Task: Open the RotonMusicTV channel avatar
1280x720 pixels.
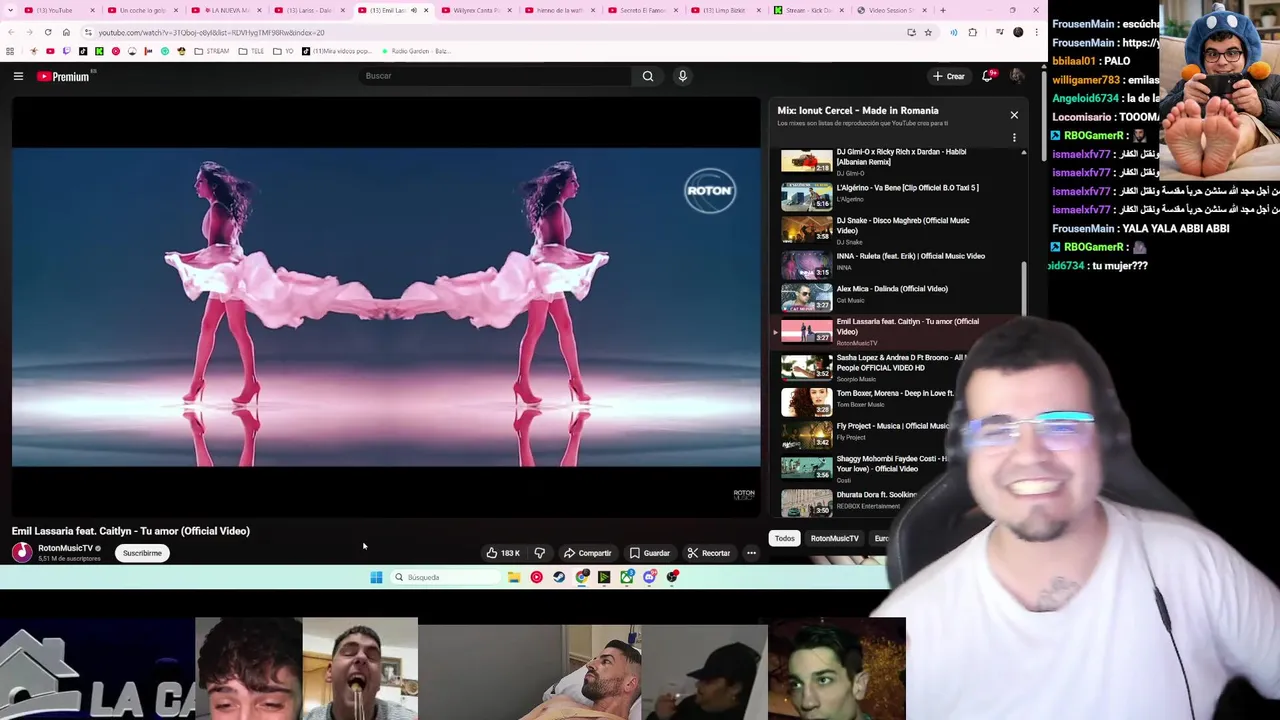Action: click(22, 552)
